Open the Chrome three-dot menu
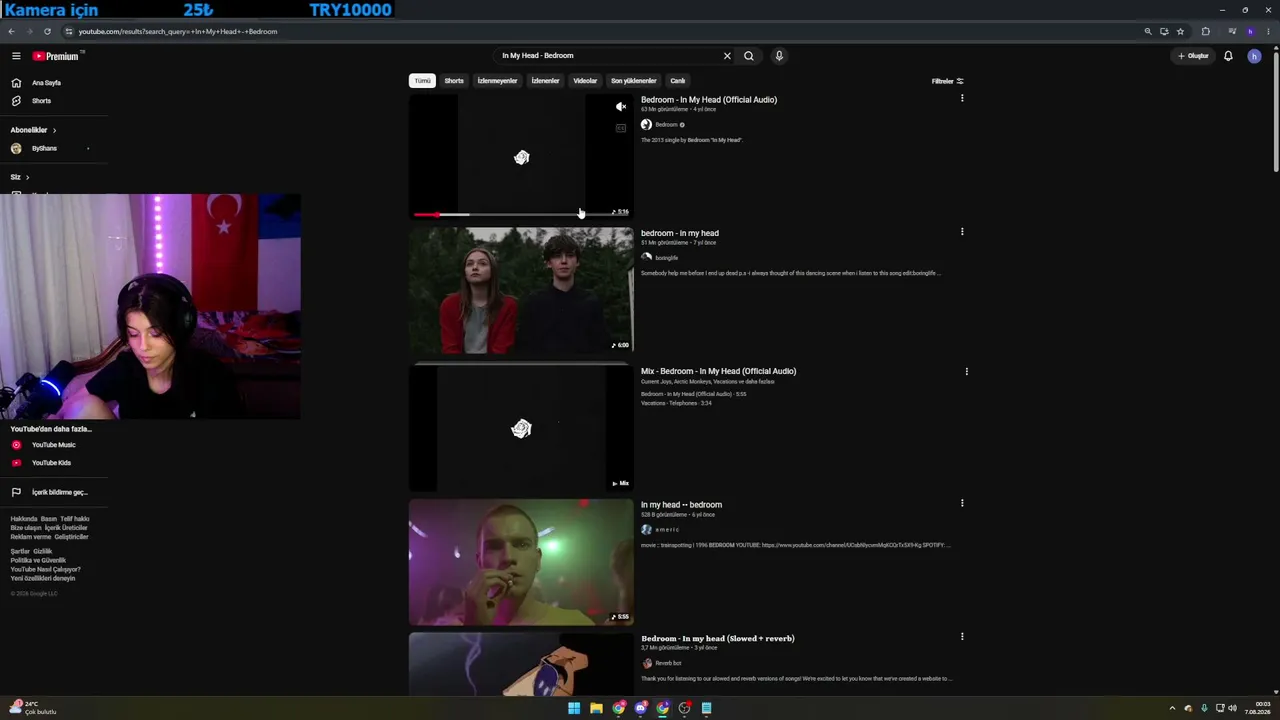 click(x=1268, y=31)
